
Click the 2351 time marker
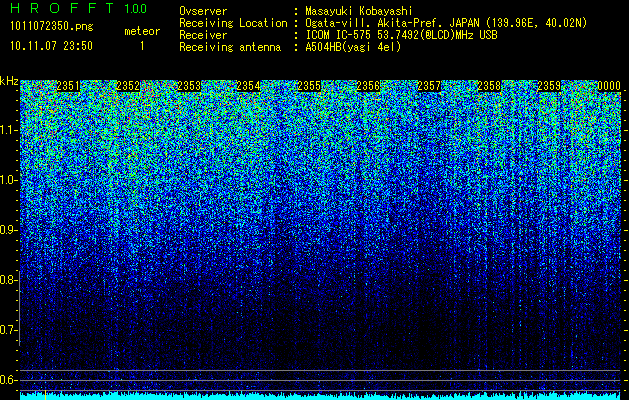tap(68, 86)
